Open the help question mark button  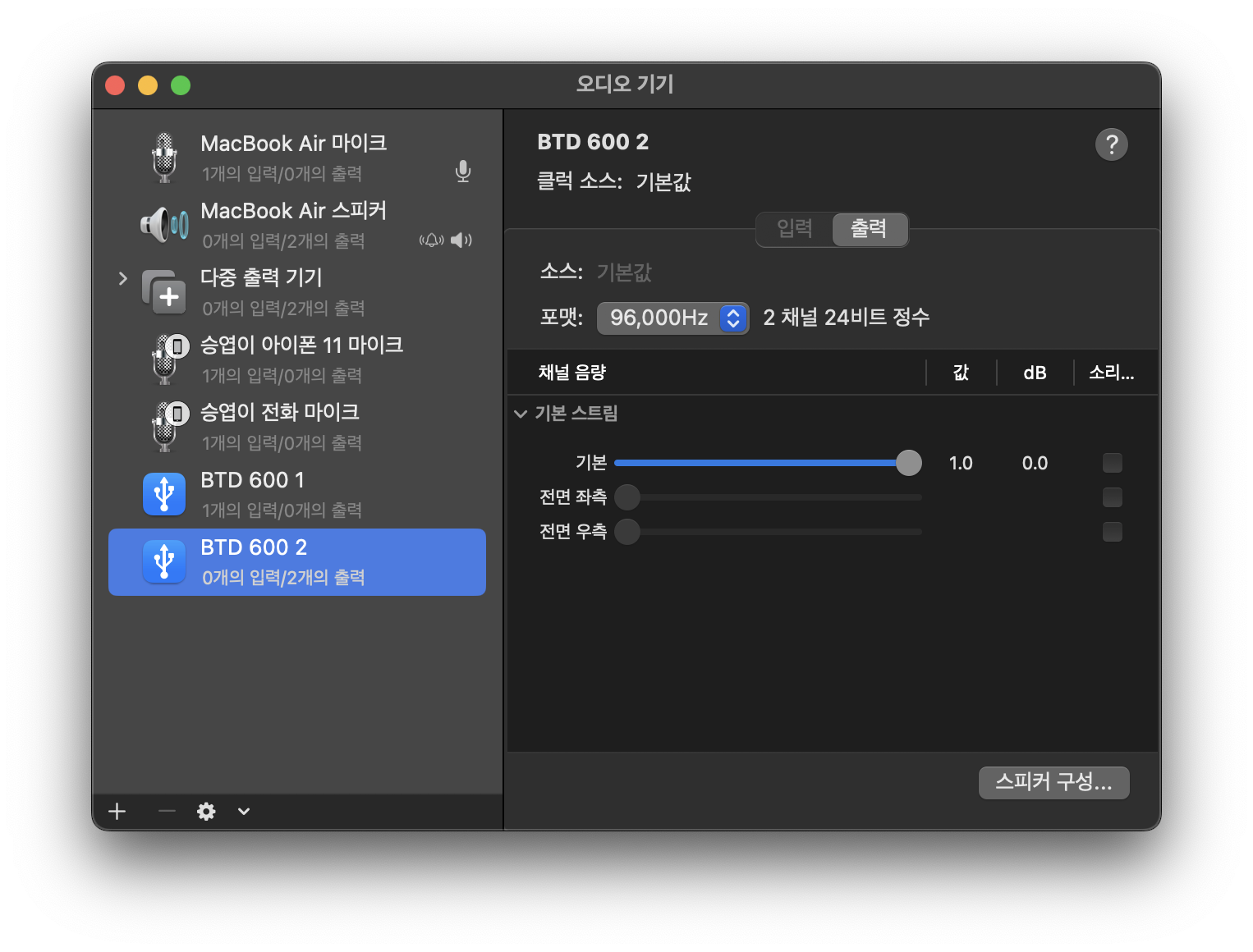pyautogui.click(x=1112, y=144)
